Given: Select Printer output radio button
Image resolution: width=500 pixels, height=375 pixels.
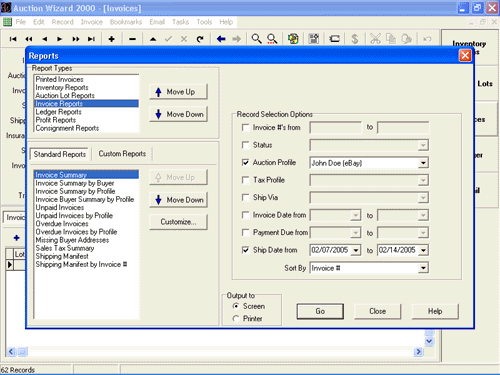Looking at the screenshot, I should 236,318.
